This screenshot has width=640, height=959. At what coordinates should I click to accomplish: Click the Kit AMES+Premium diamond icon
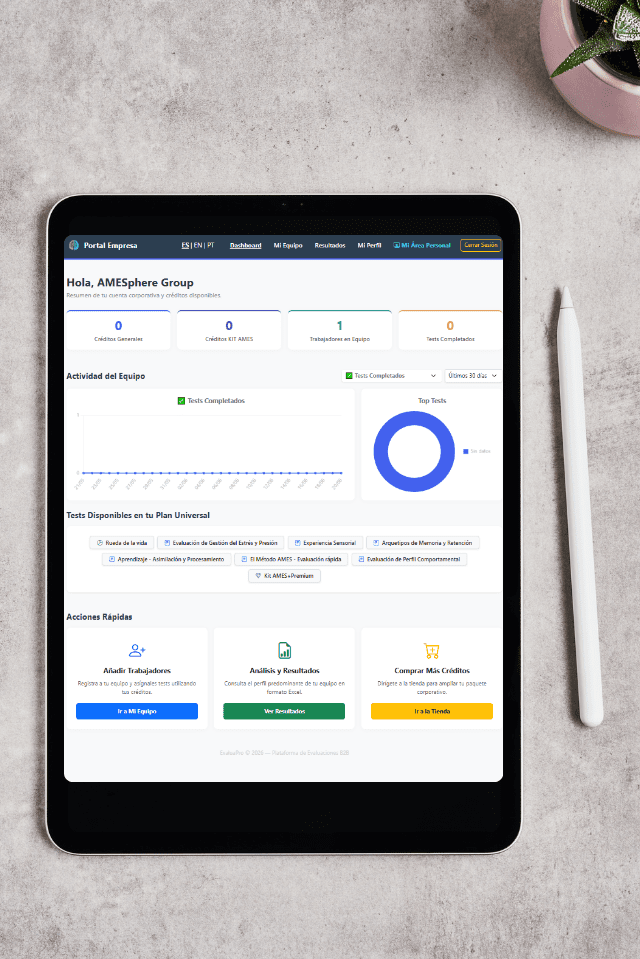click(x=258, y=576)
